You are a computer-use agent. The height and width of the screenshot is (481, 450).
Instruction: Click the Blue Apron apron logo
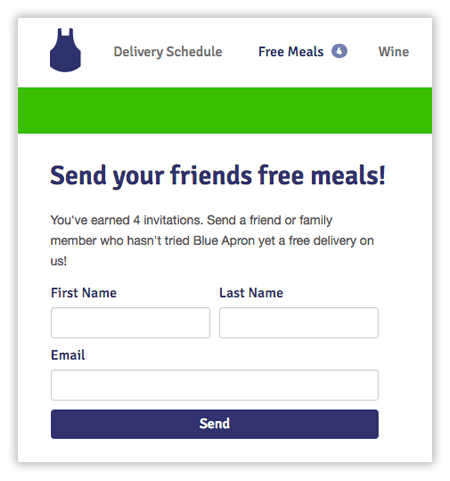pos(65,50)
